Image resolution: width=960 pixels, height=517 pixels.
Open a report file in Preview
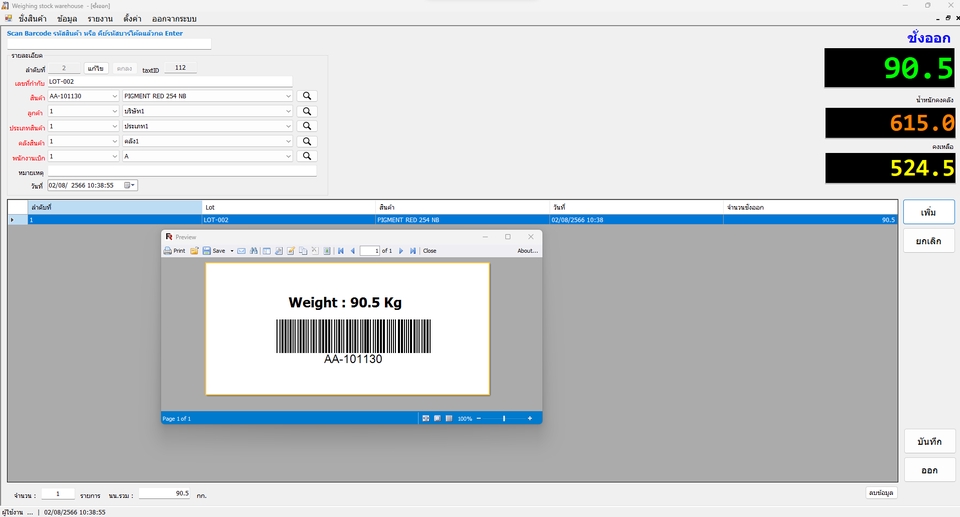[194, 251]
